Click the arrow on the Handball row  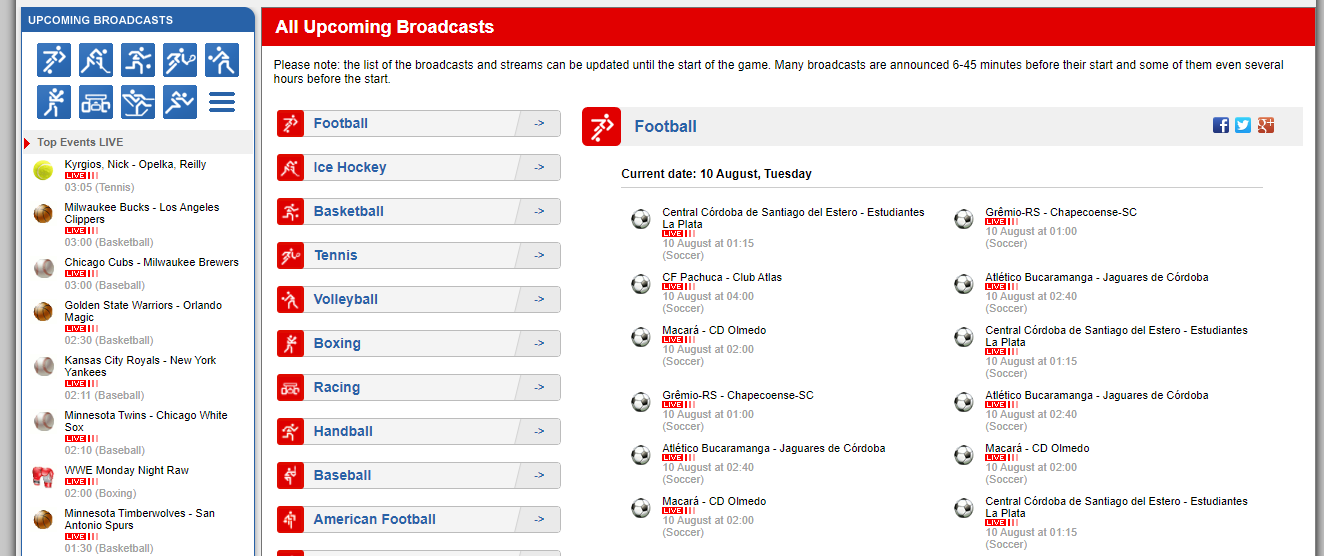pos(539,431)
